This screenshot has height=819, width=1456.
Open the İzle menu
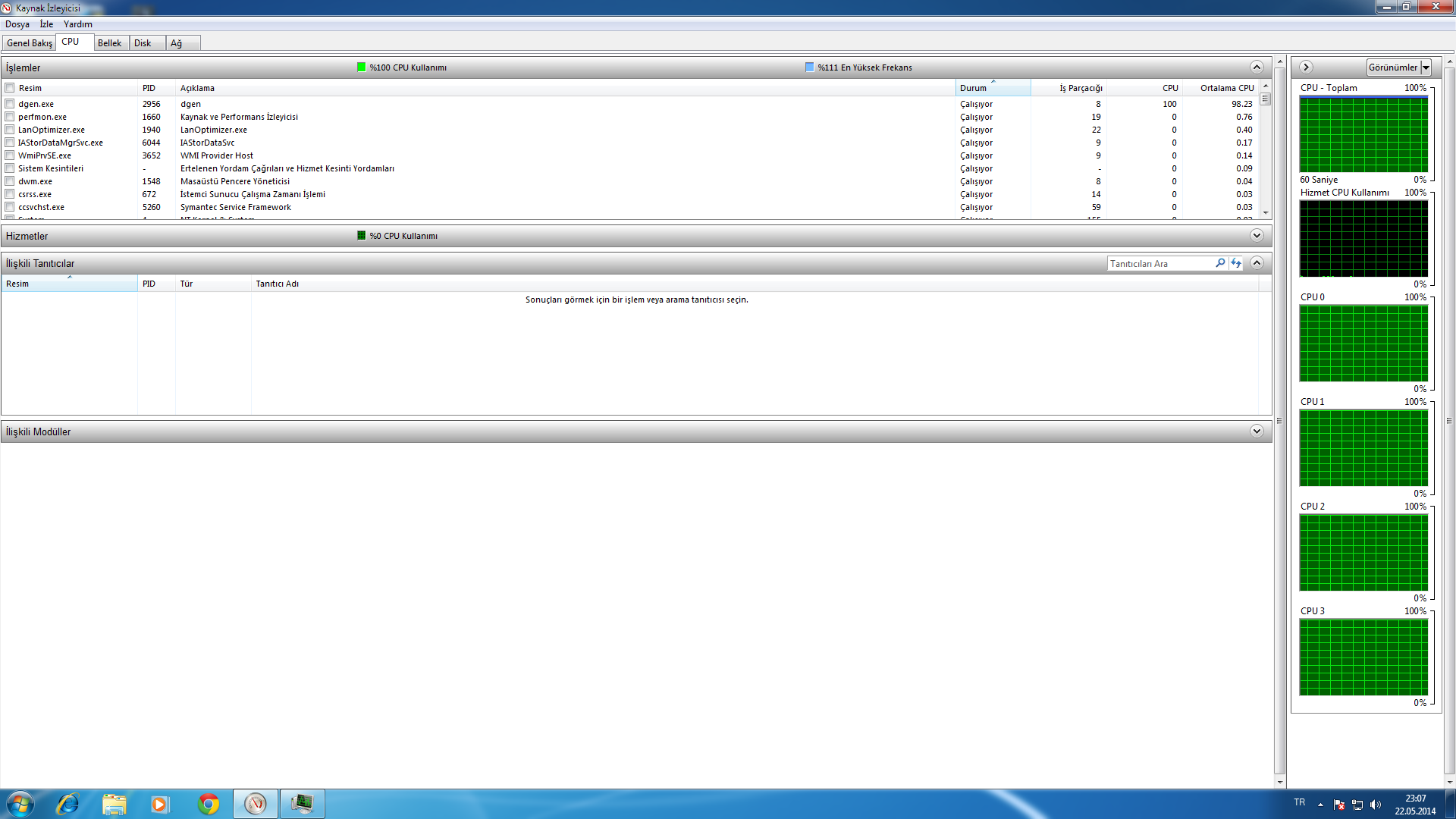click(x=46, y=24)
